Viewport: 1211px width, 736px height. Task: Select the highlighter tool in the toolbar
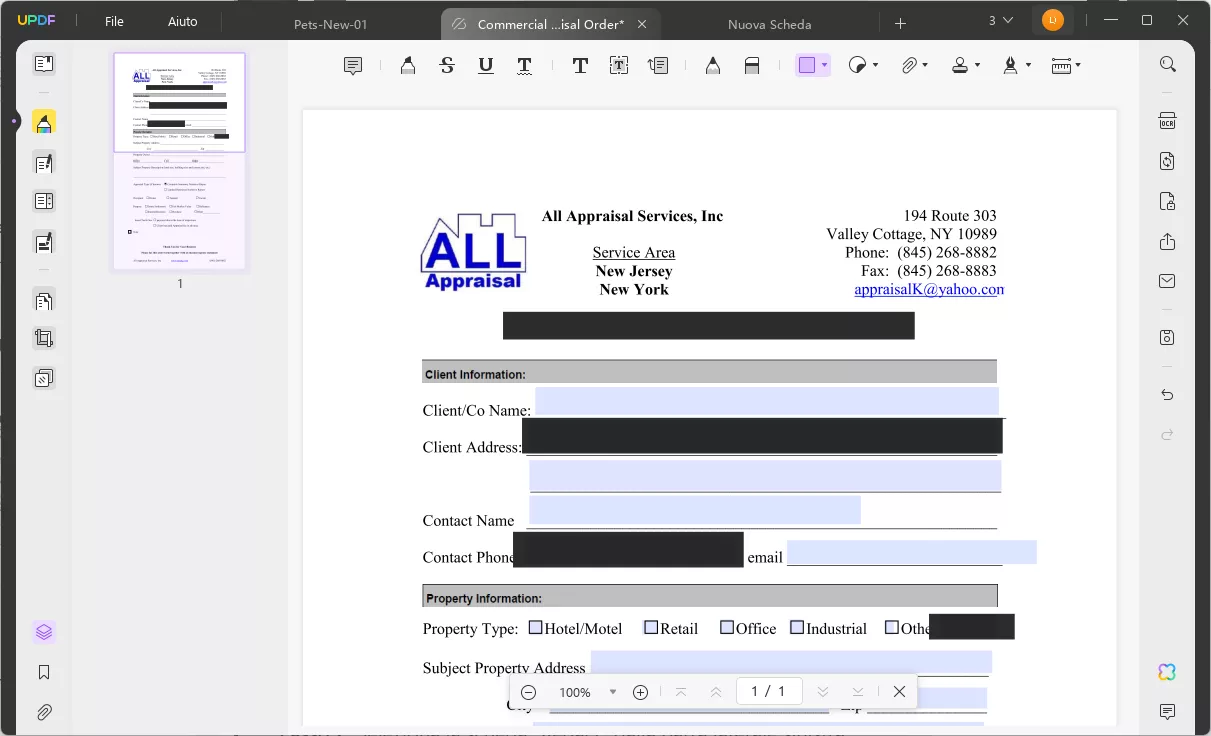(408, 66)
